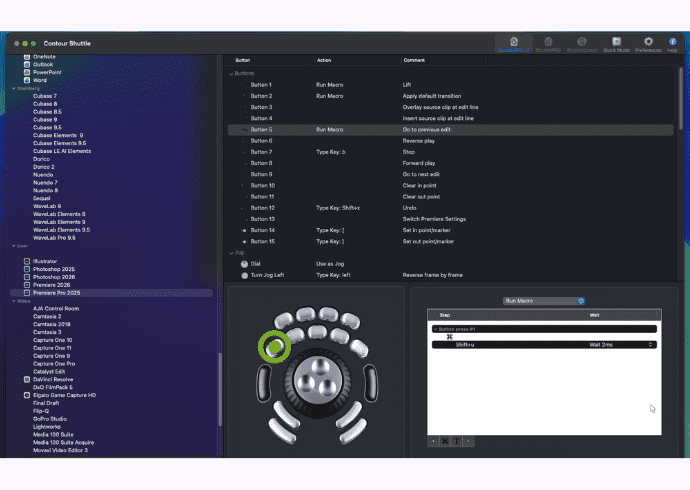Toggle the Button 14 row indicator dot
The width and height of the screenshot is (690, 490).
243,230
